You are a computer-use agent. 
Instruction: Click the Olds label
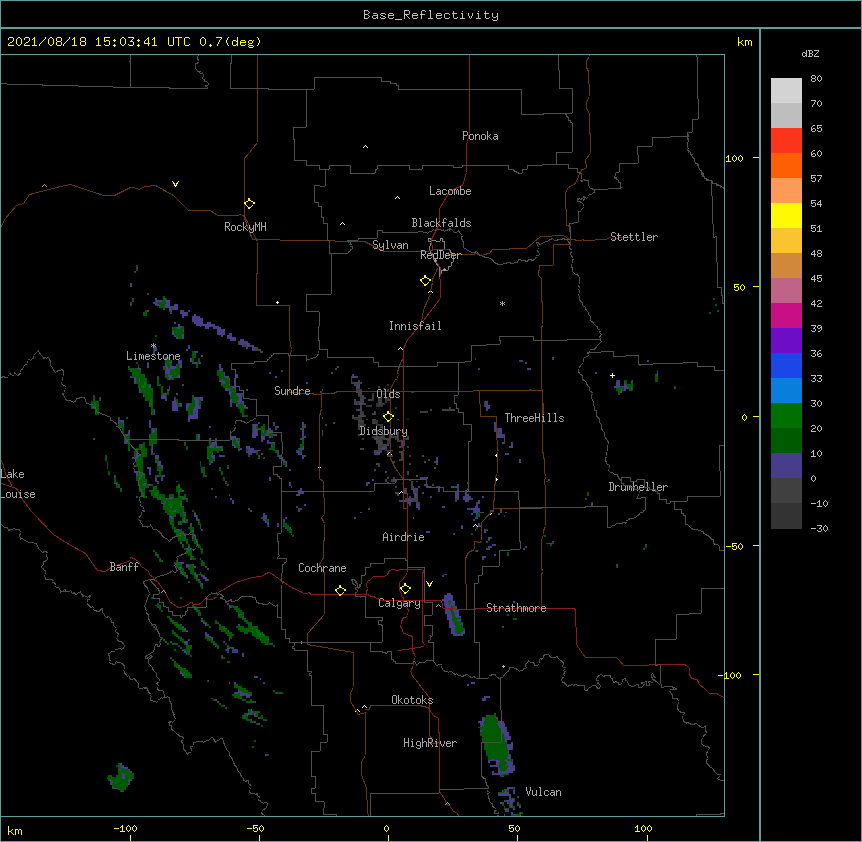[x=388, y=394]
